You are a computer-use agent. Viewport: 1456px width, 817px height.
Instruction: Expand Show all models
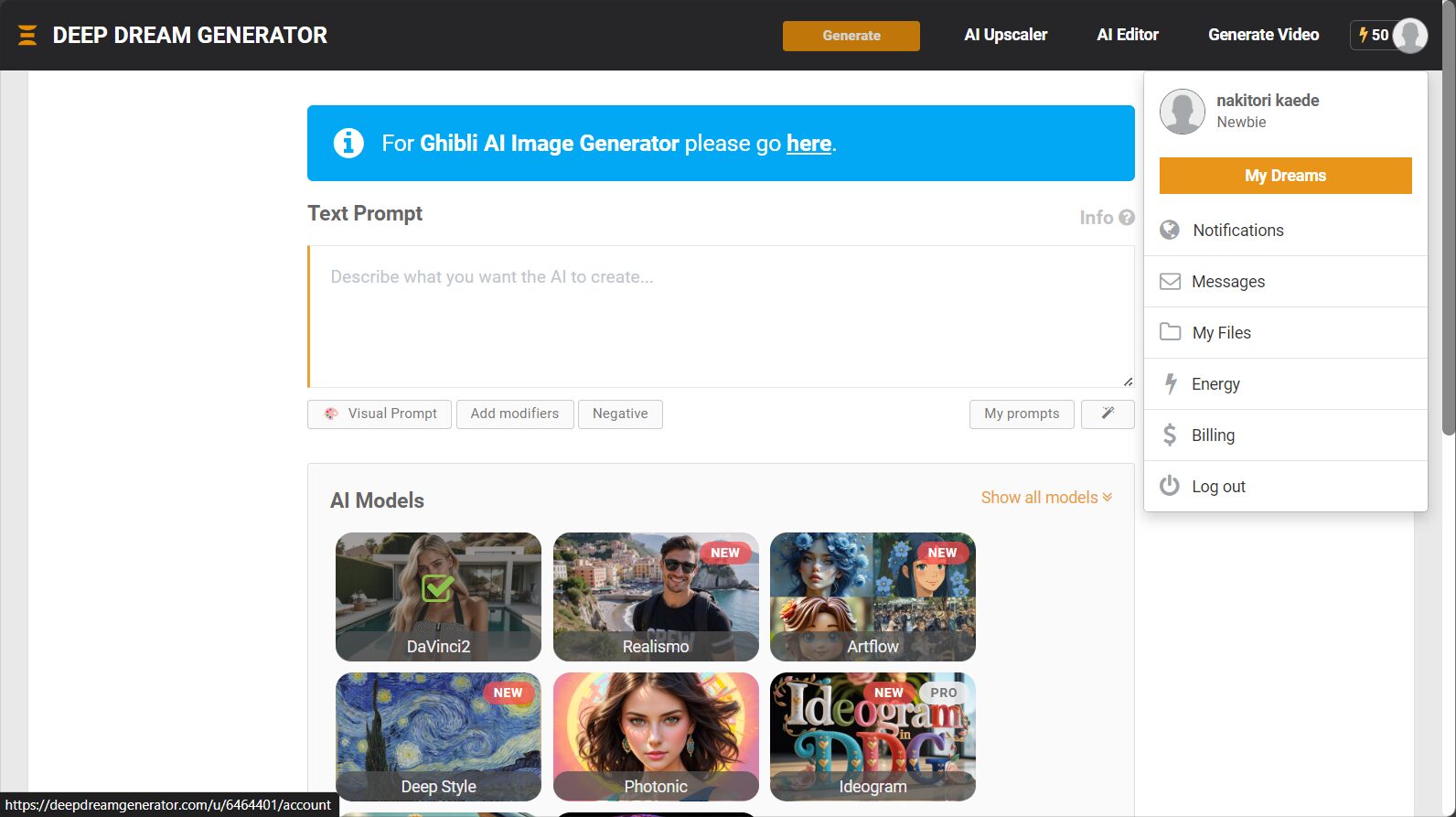click(x=1046, y=498)
